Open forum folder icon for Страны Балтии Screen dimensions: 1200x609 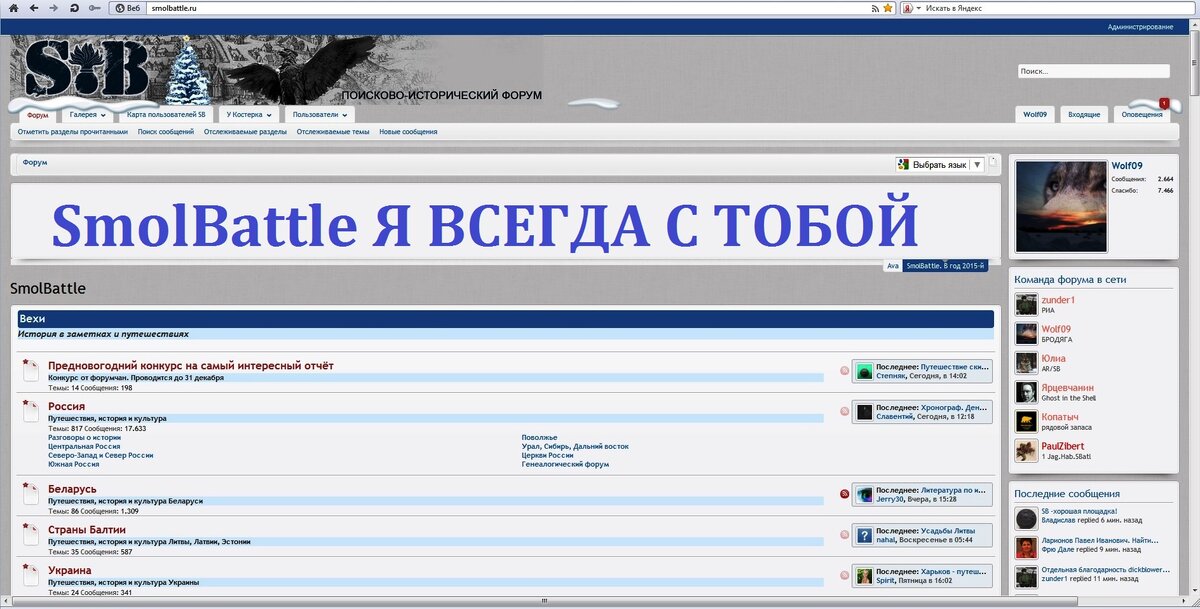click(x=30, y=534)
